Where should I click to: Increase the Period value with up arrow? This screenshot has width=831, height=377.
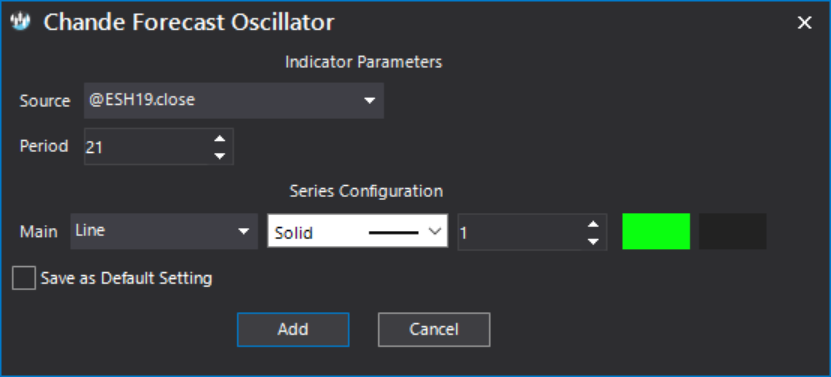pos(219,138)
